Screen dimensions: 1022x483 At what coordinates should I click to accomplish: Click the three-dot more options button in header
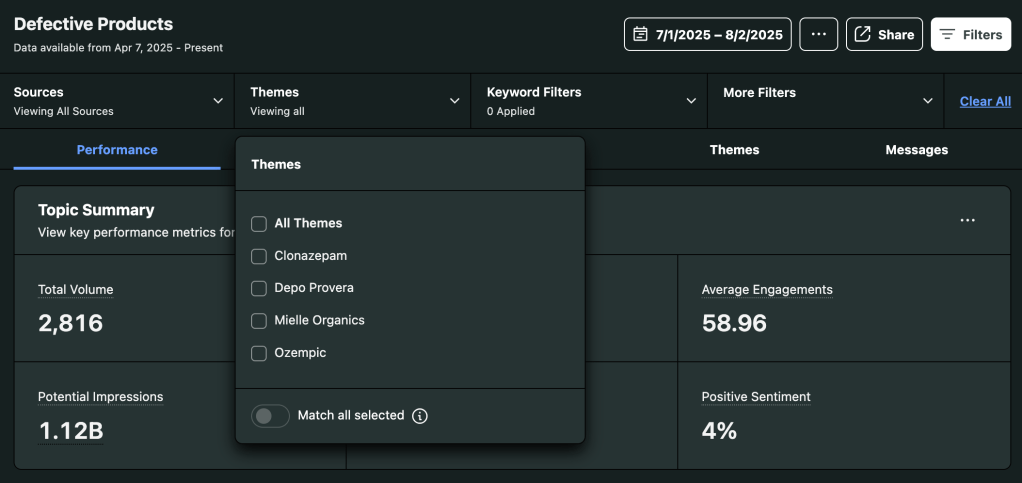click(x=818, y=34)
